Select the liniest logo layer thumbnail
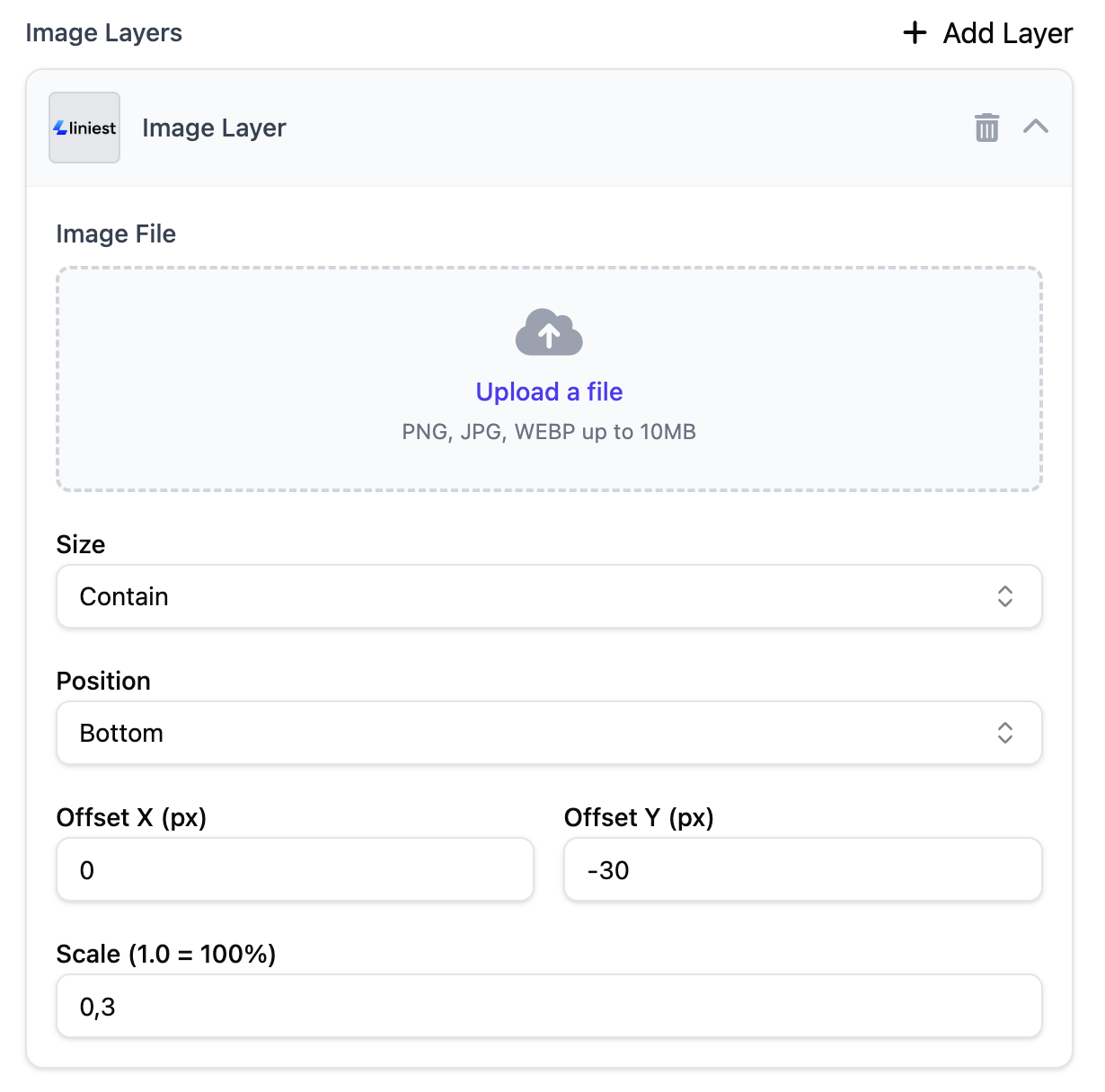Screen dimensions: 1105x1092 point(84,128)
